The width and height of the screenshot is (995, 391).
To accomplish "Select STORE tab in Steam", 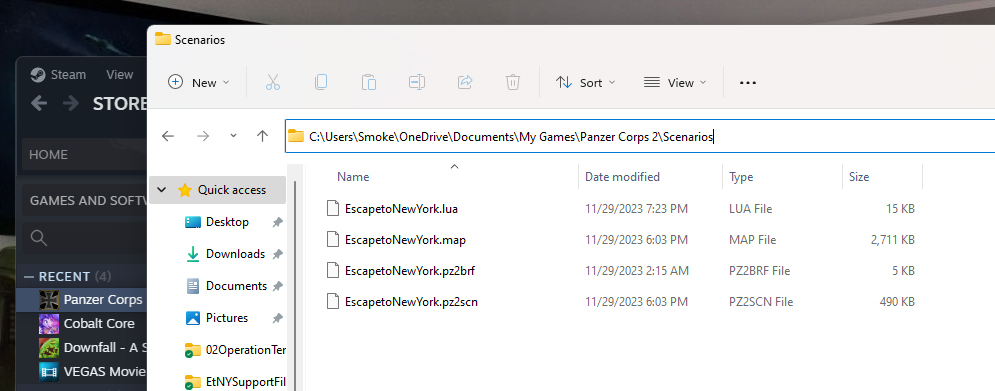I will [120, 103].
